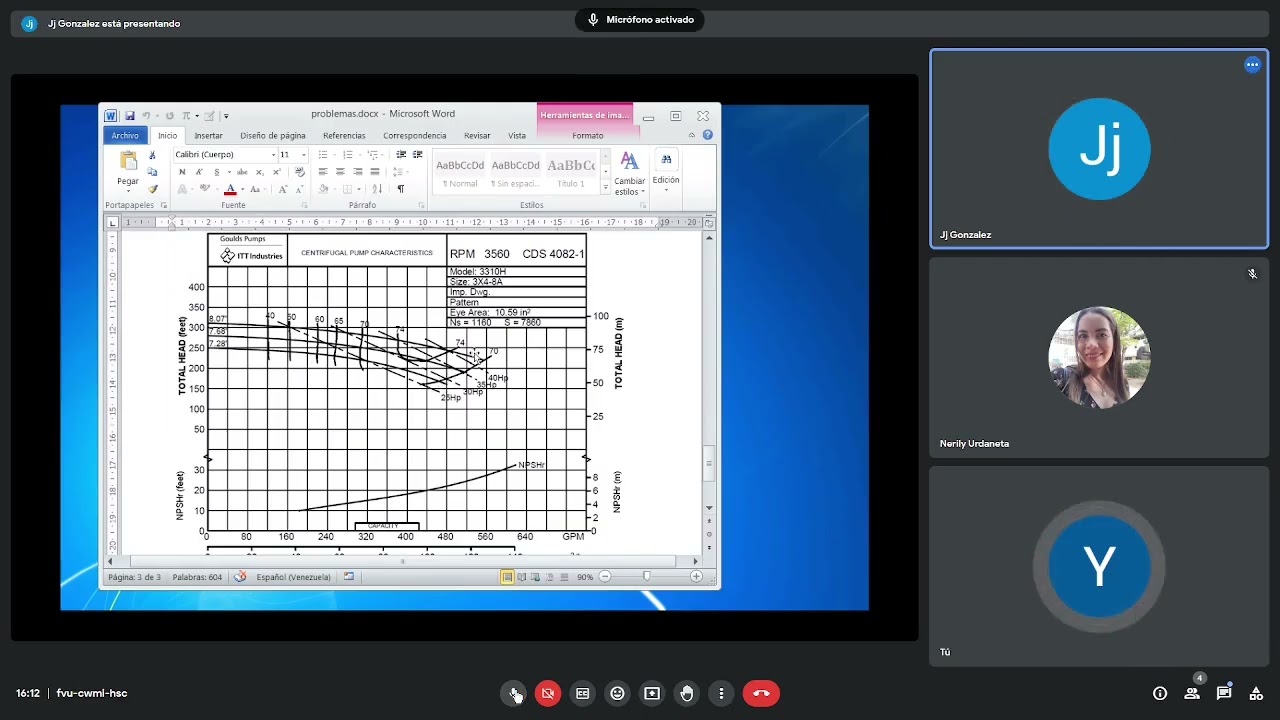Click the spelling check icon in the status bar
Image resolution: width=1280 pixels, height=720 pixels.
click(240, 577)
